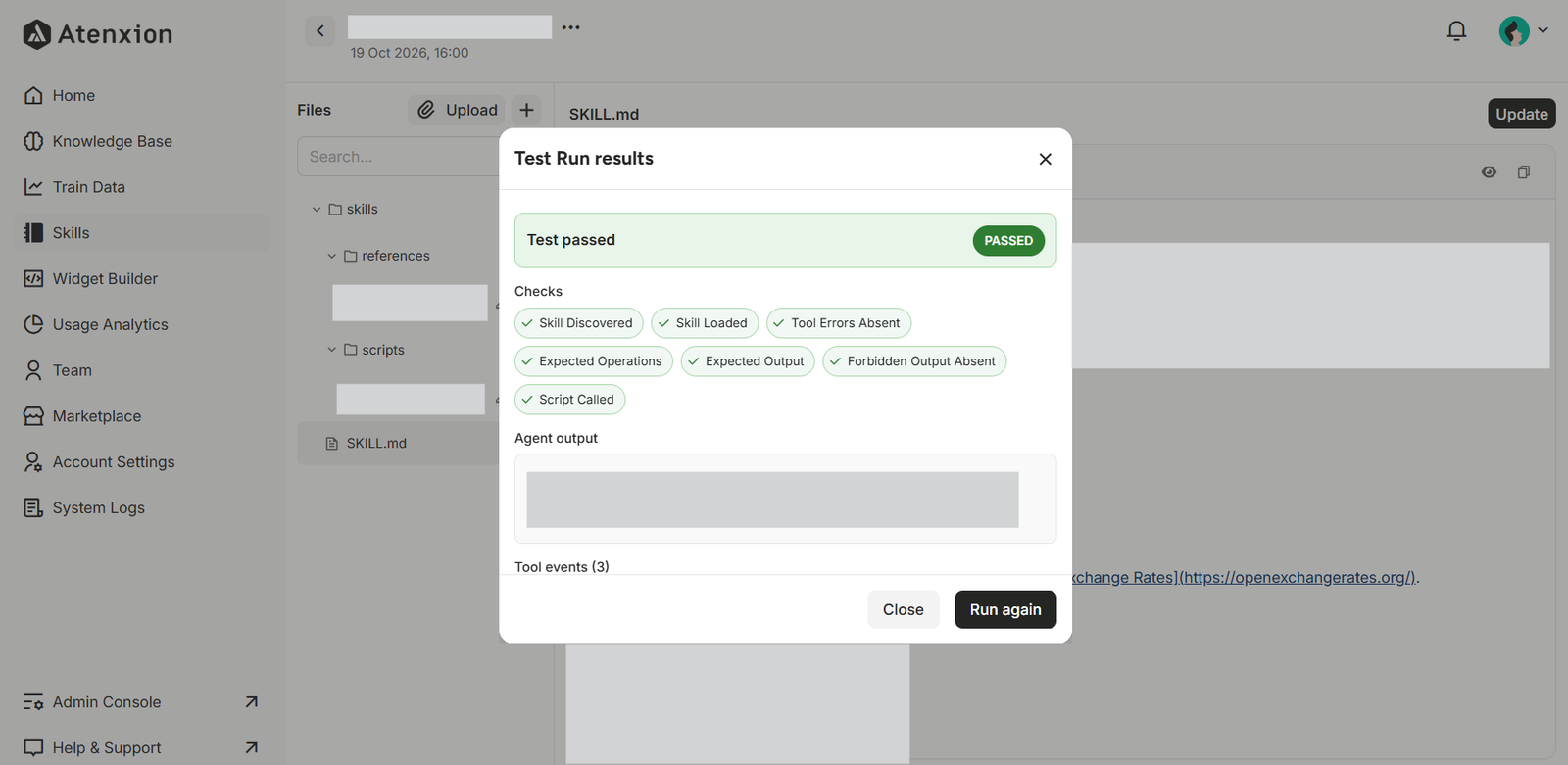Click the Close button
1568x765 pixels.
tap(904, 609)
